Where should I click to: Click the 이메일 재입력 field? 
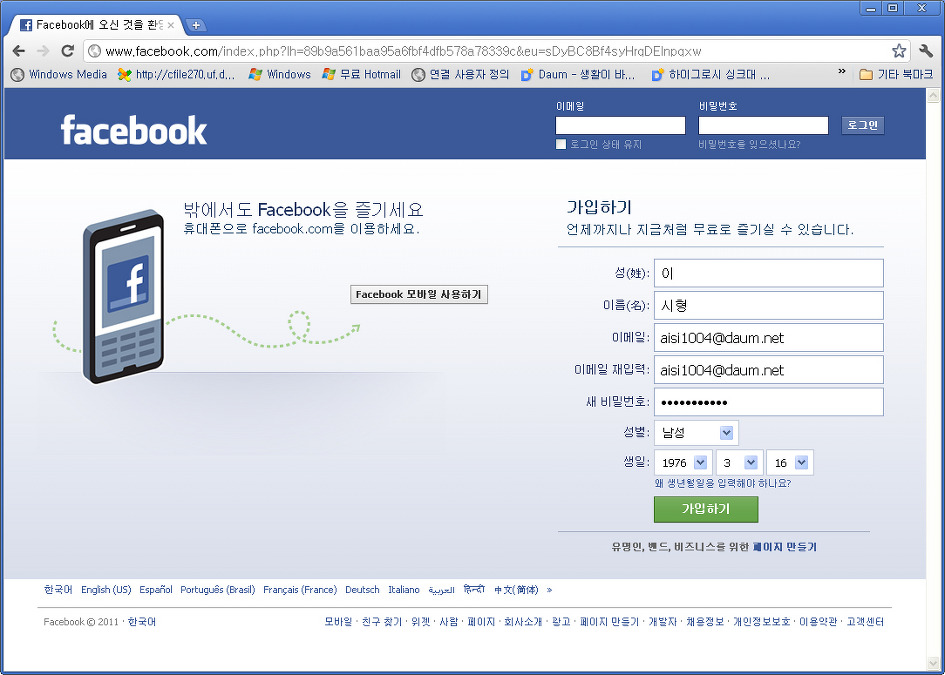(768, 369)
